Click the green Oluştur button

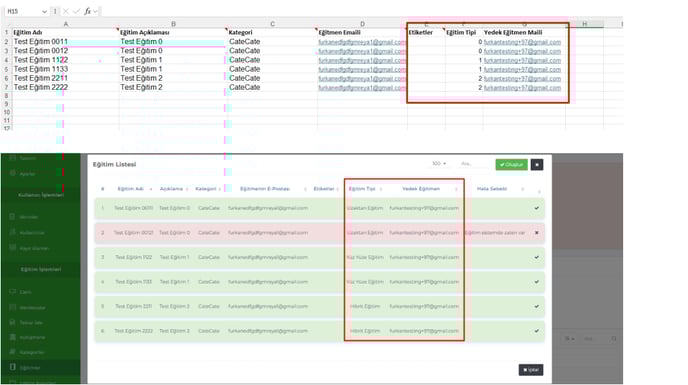click(511, 165)
